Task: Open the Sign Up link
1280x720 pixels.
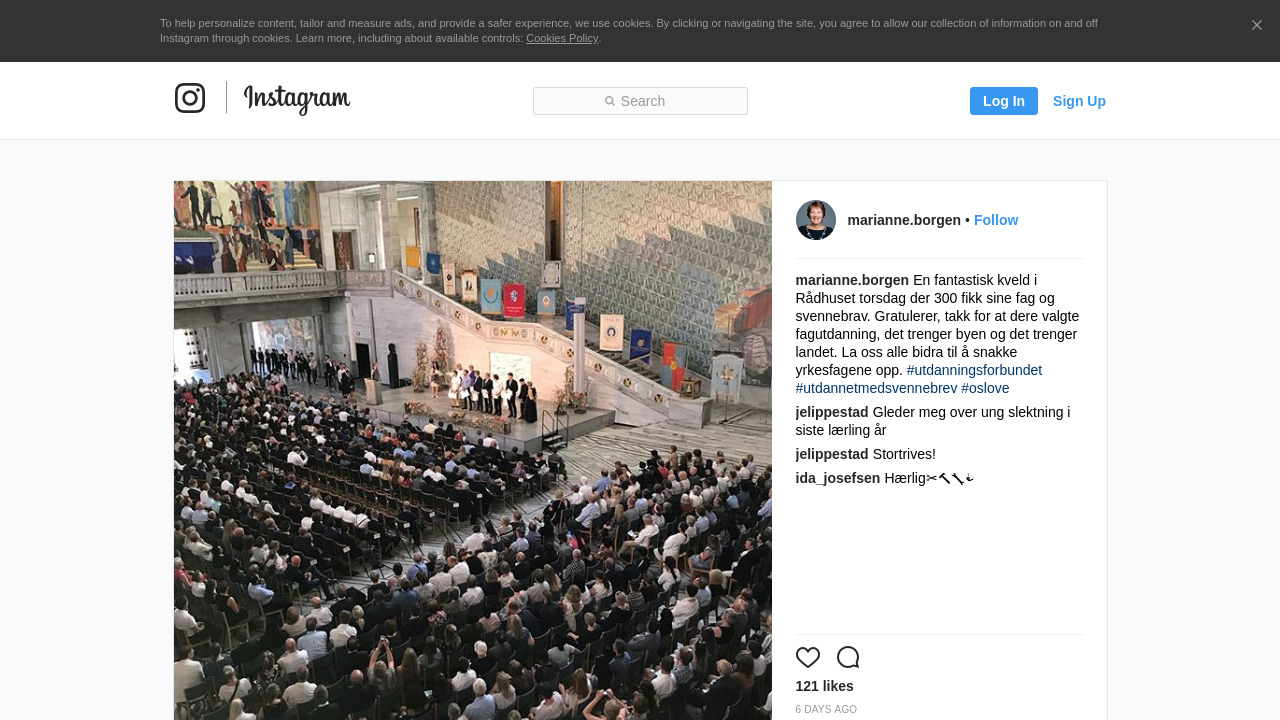Action: pos(1079,101)
